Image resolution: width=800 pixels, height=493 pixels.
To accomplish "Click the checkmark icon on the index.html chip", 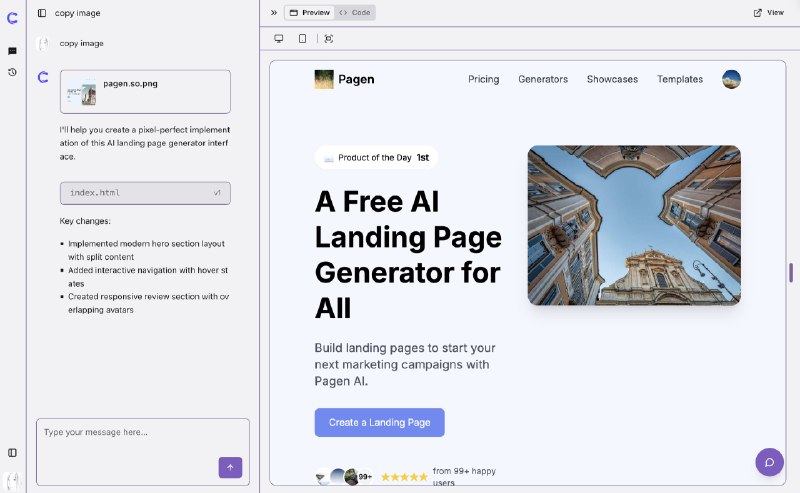I will pyautogui.click(x=217, y=193).
